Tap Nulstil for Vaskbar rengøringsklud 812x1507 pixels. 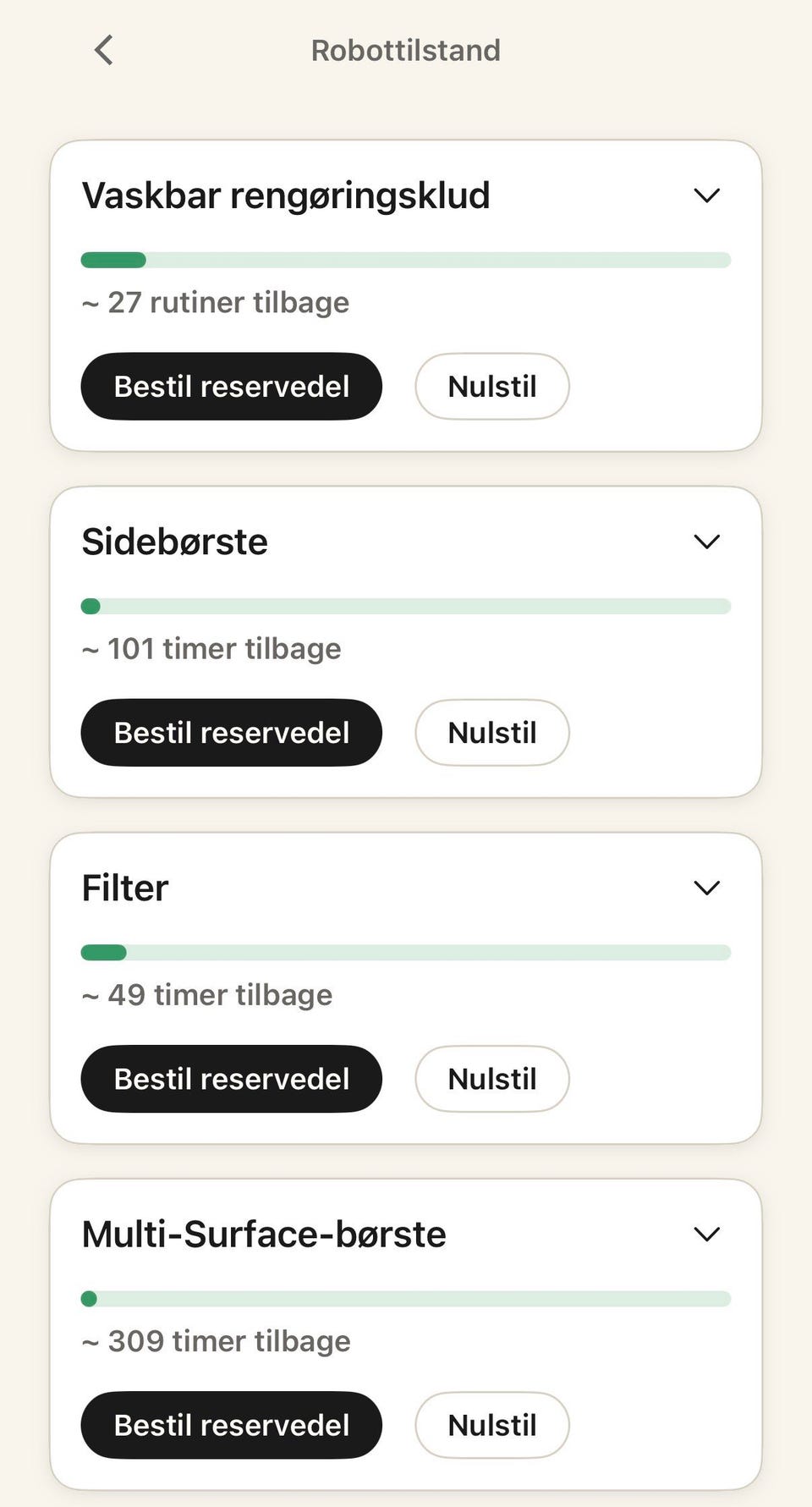[x=492, y=387]
